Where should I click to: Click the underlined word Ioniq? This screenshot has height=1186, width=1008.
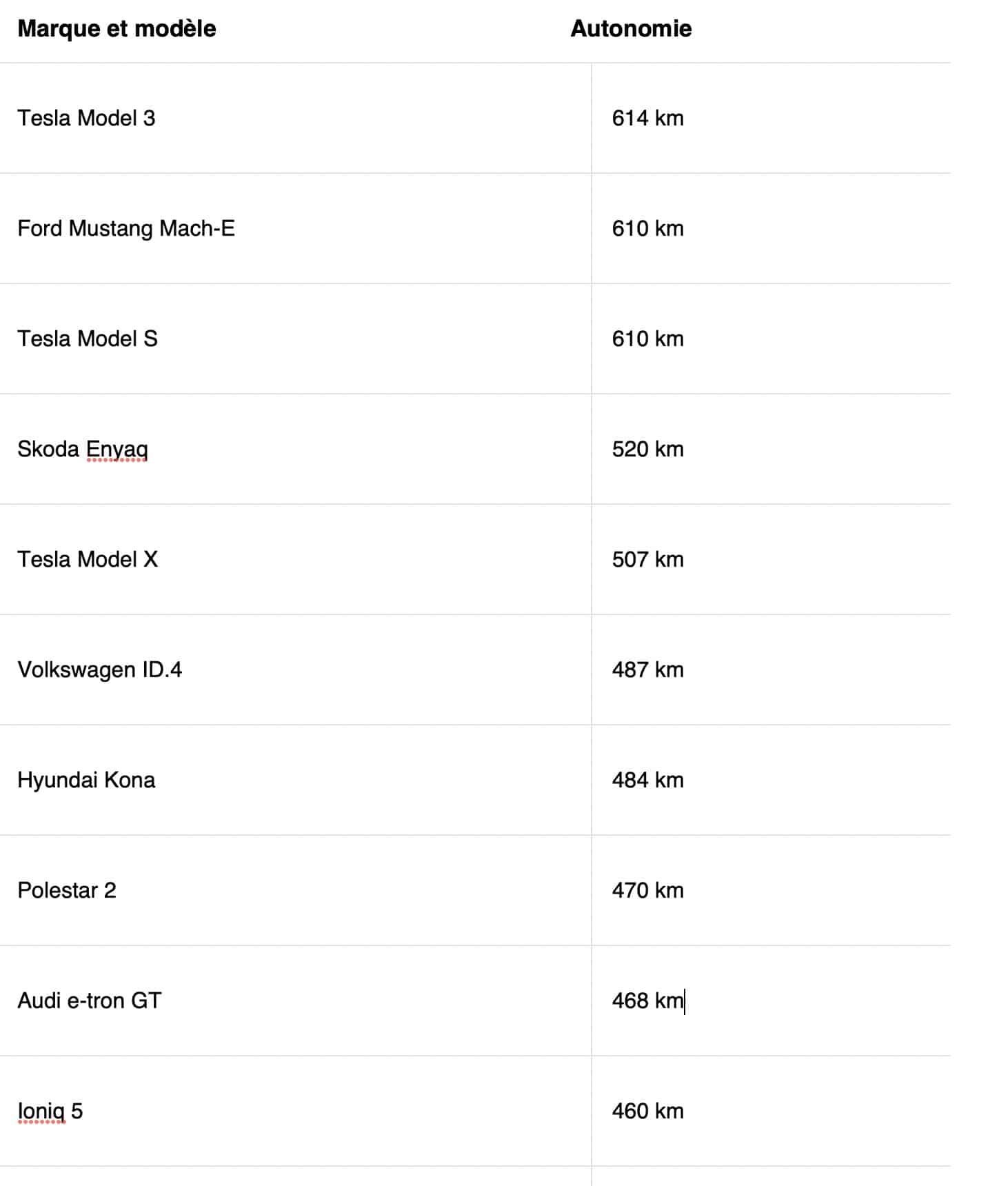coord(41,1112)
